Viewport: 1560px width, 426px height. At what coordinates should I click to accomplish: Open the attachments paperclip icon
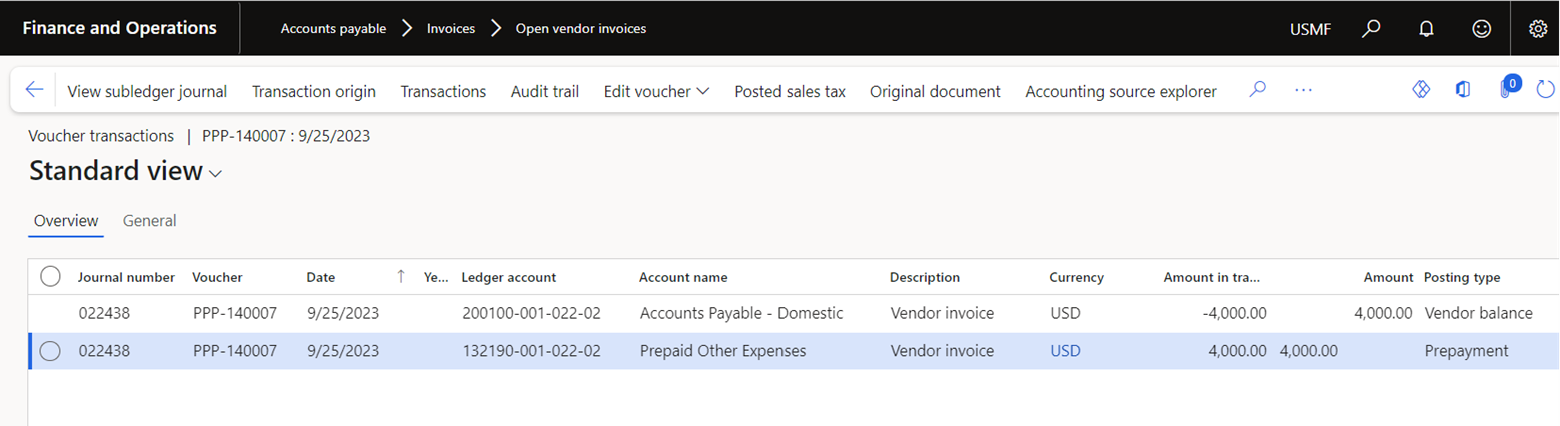pyautogui.click(x=1506, y=90)
